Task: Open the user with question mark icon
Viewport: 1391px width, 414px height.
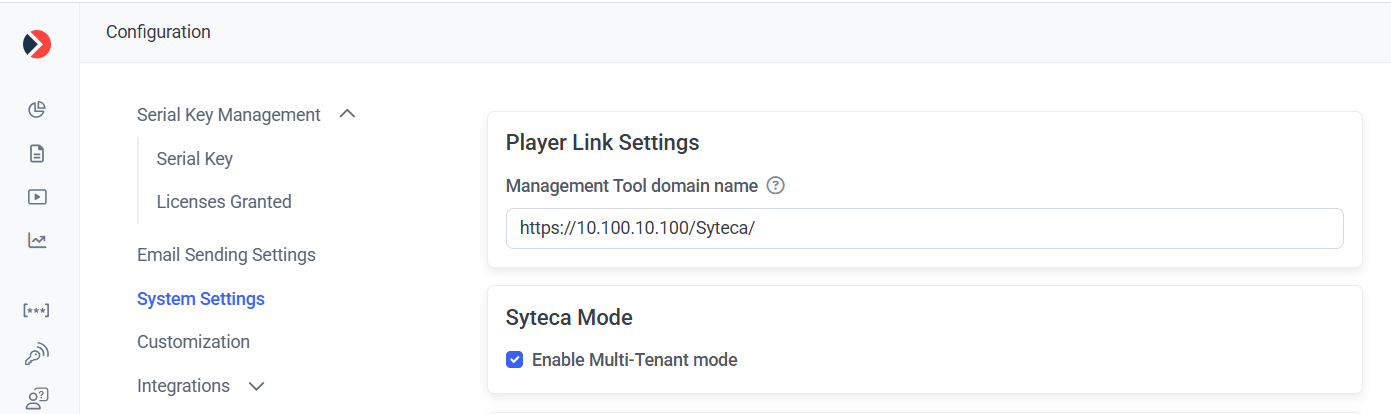Action: [37, 398]
